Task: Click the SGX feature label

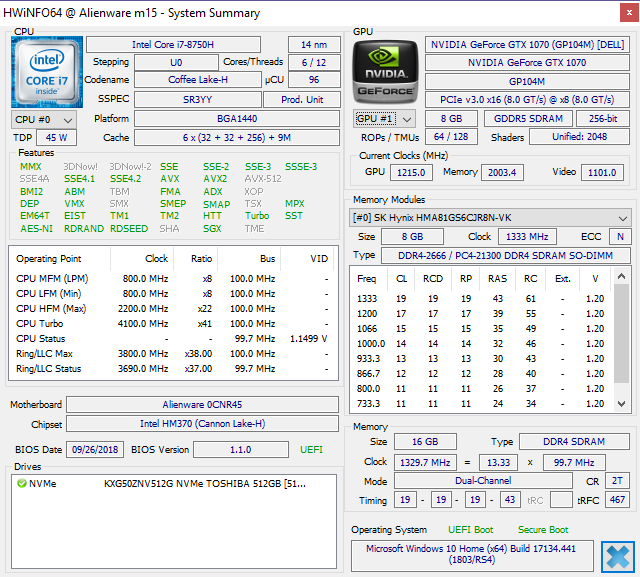Action: pos(212,229)
